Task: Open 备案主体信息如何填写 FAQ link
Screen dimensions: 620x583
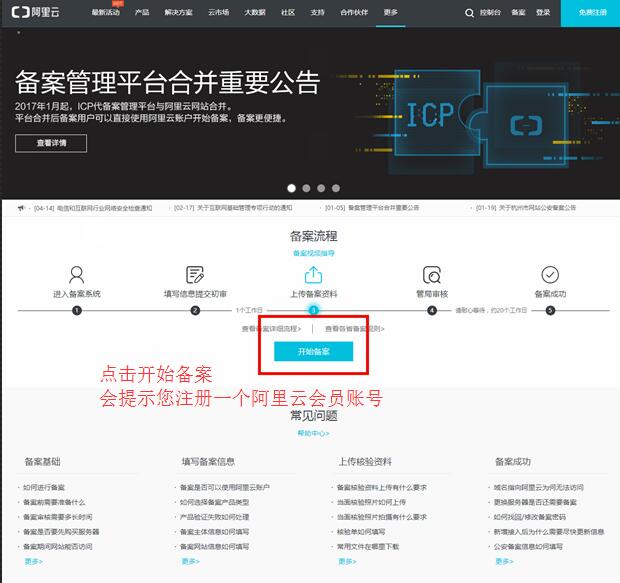Action: coord(215,532)
